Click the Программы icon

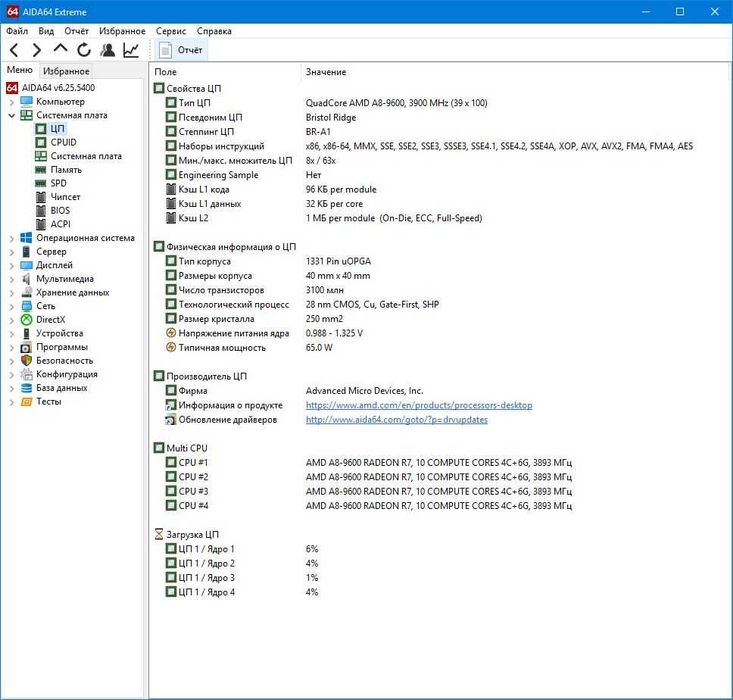tap(27, 347)
